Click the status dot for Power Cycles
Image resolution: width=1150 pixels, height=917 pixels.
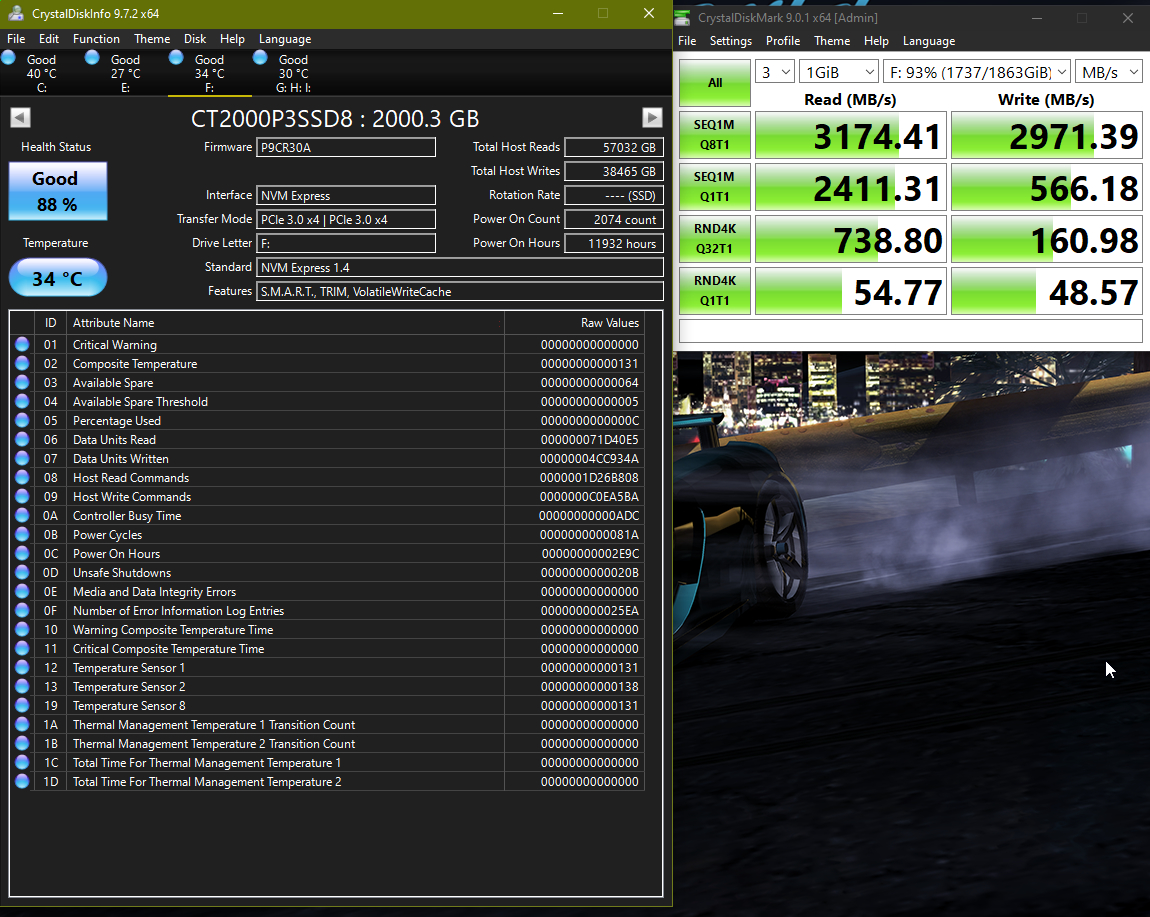[22, 535]
